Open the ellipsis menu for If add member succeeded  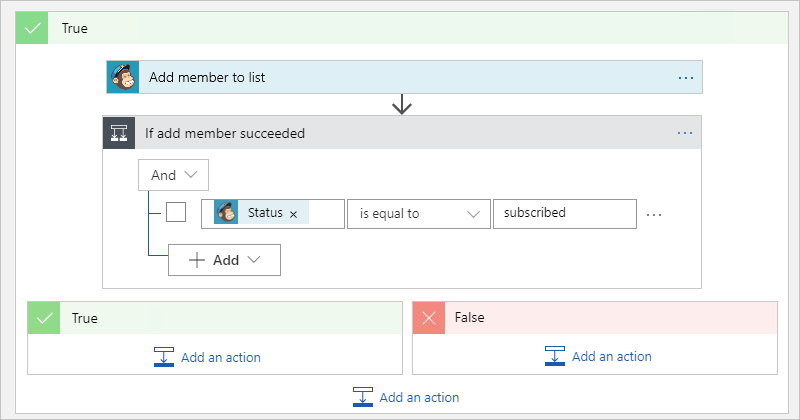coord(685,133)
